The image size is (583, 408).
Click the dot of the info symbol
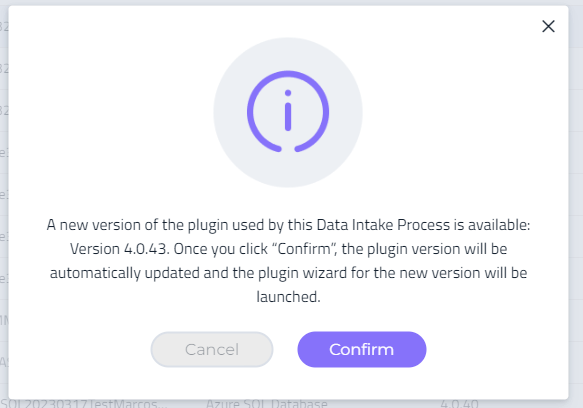coord(288,93)
